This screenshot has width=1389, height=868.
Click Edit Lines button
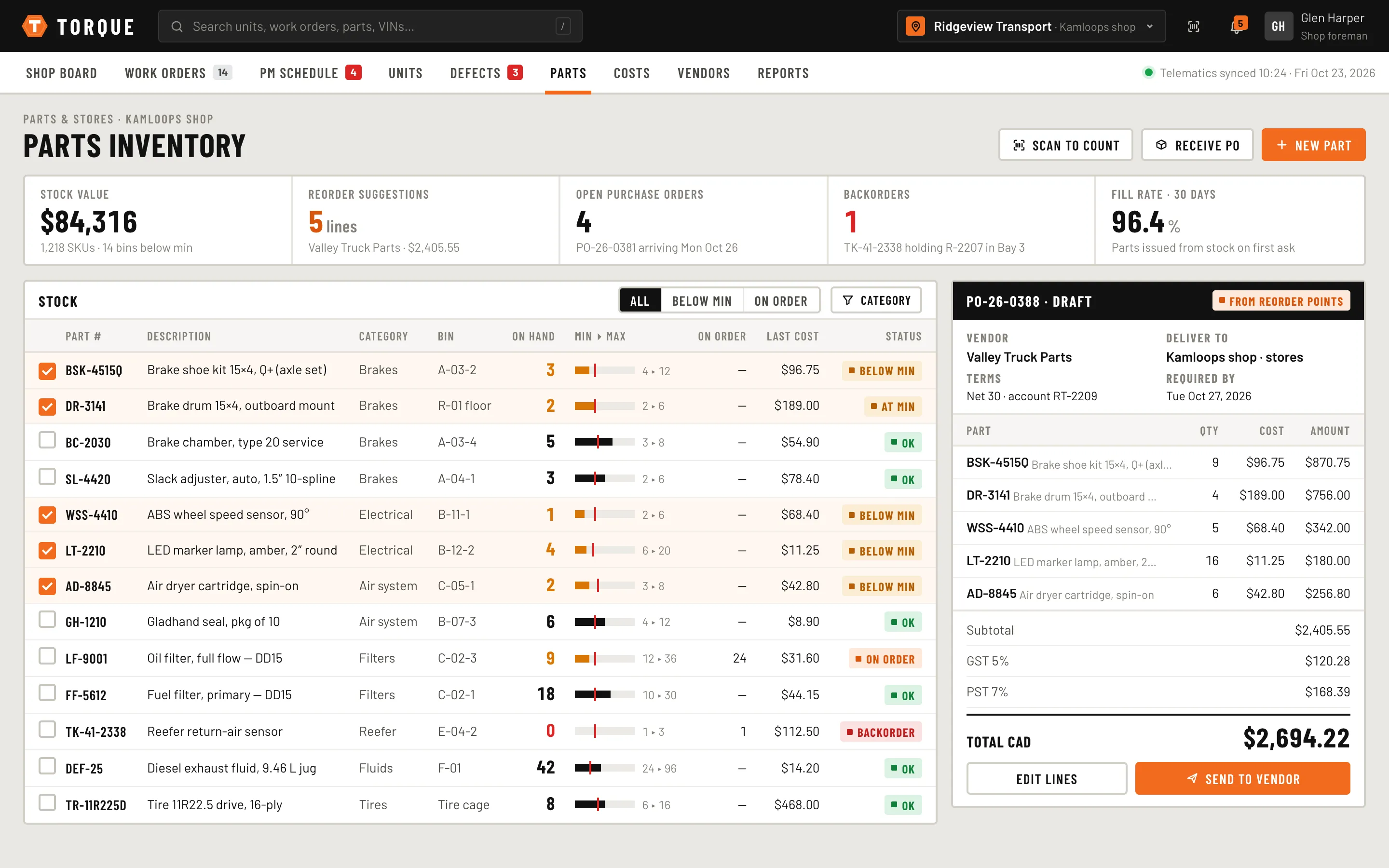coord(1047,778)
